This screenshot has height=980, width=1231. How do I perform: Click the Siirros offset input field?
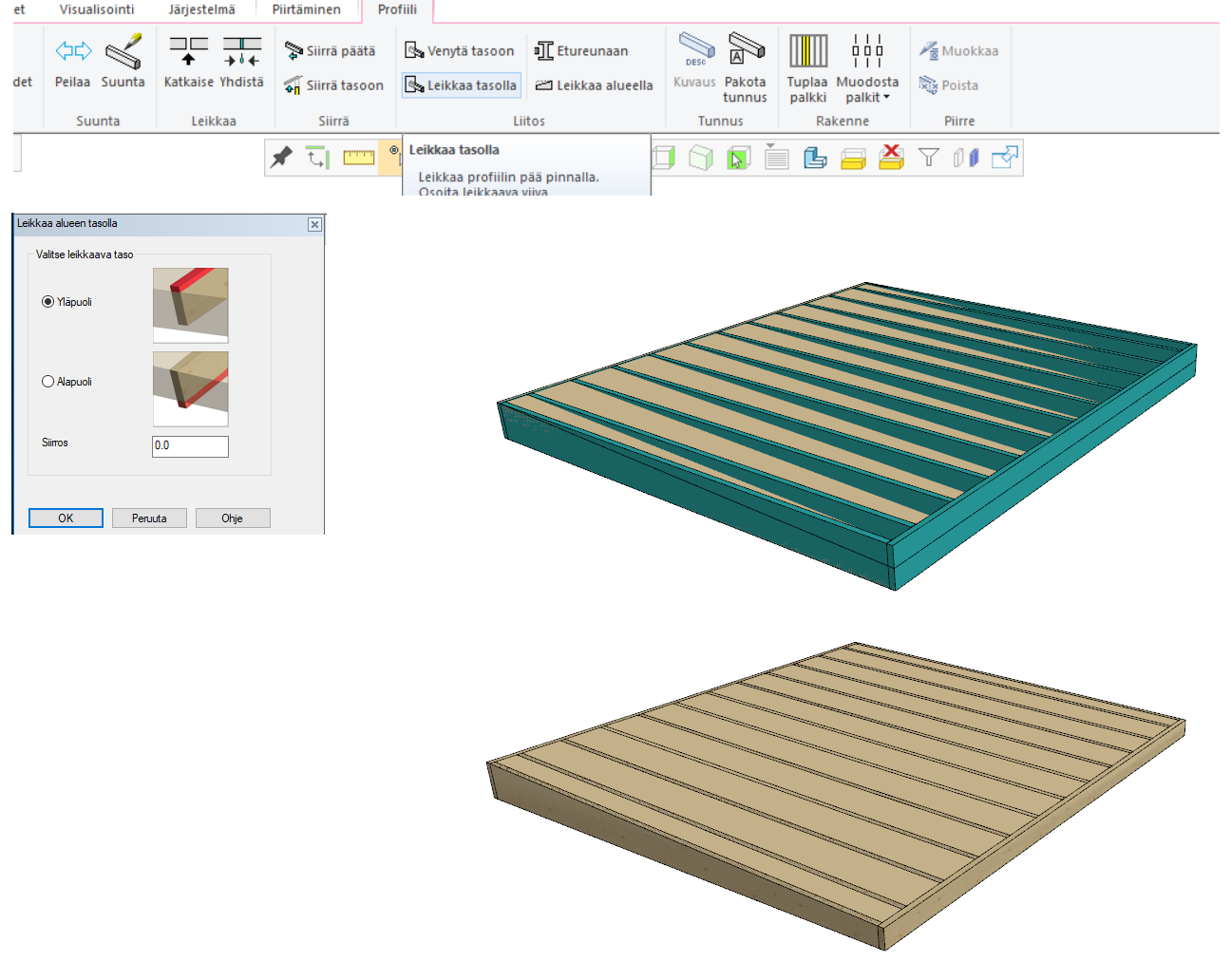pos(190,446)
